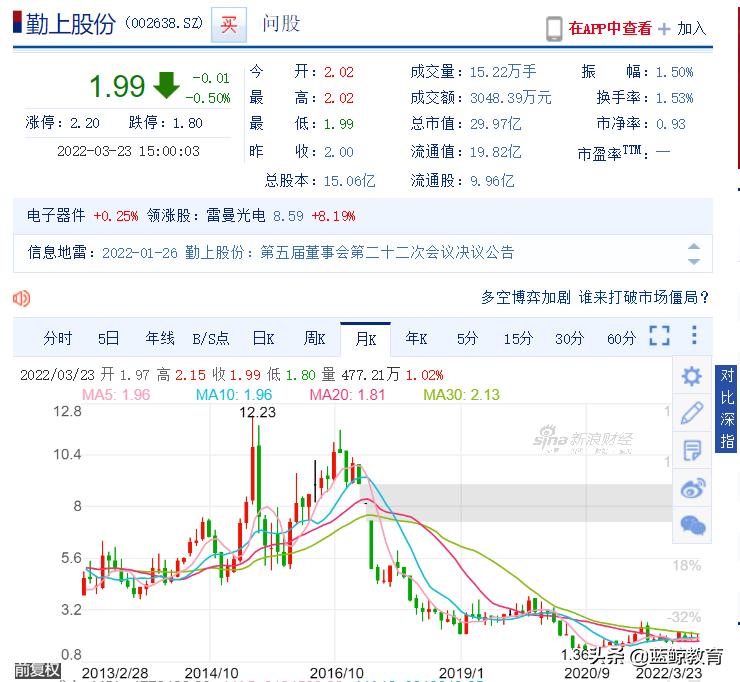The height and width of the screenshot is (682, 740).
Task: Click the MA30: 2.13 indicator label
Action: click(462, 395)
